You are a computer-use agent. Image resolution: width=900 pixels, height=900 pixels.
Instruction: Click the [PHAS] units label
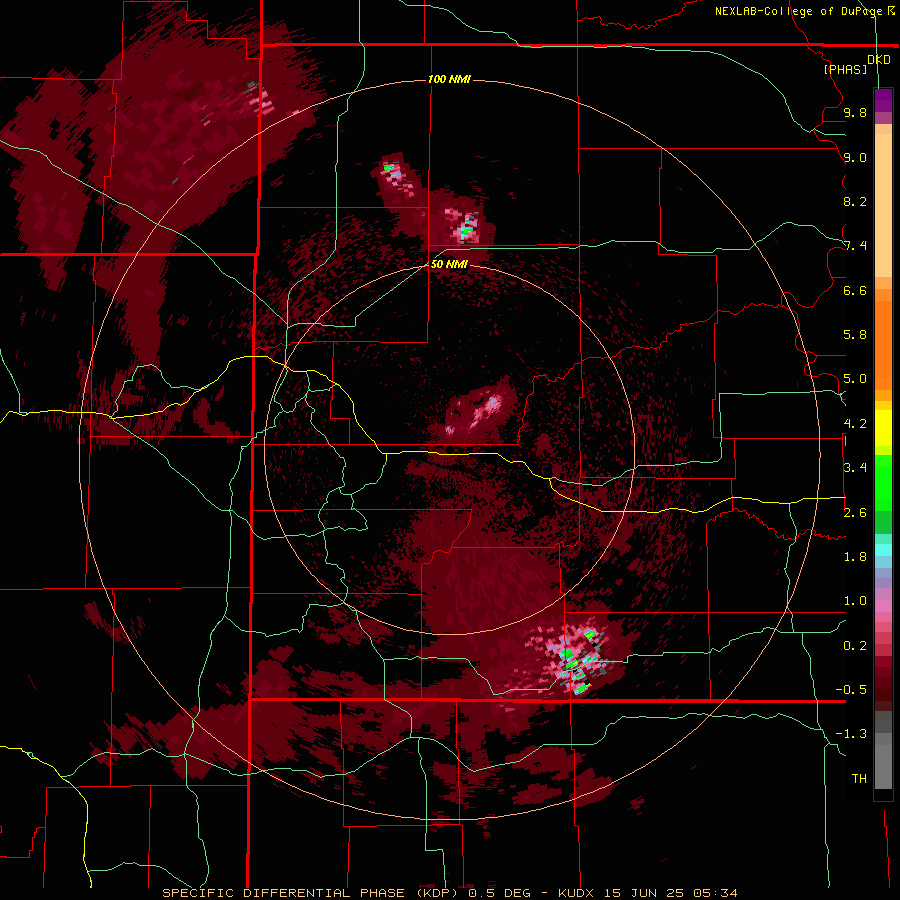(845, 69)
